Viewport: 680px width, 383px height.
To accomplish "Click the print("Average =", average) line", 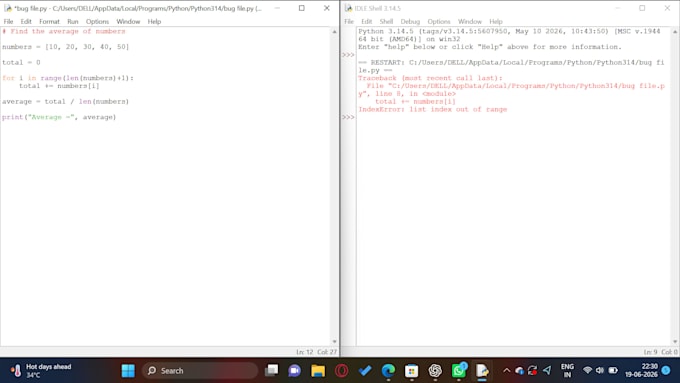I will (x=59, y=117).
